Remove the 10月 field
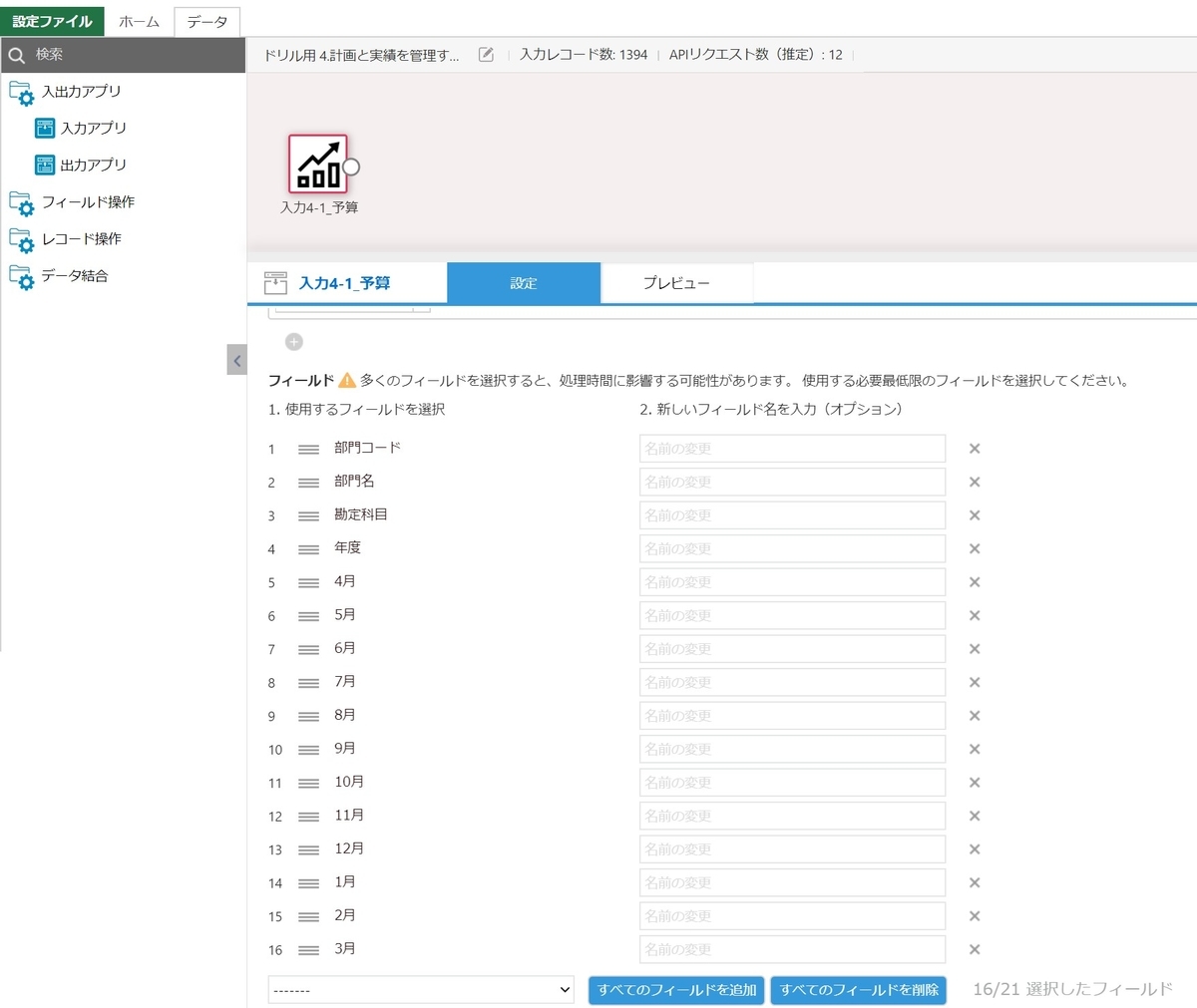 click(x=975, y=783)
